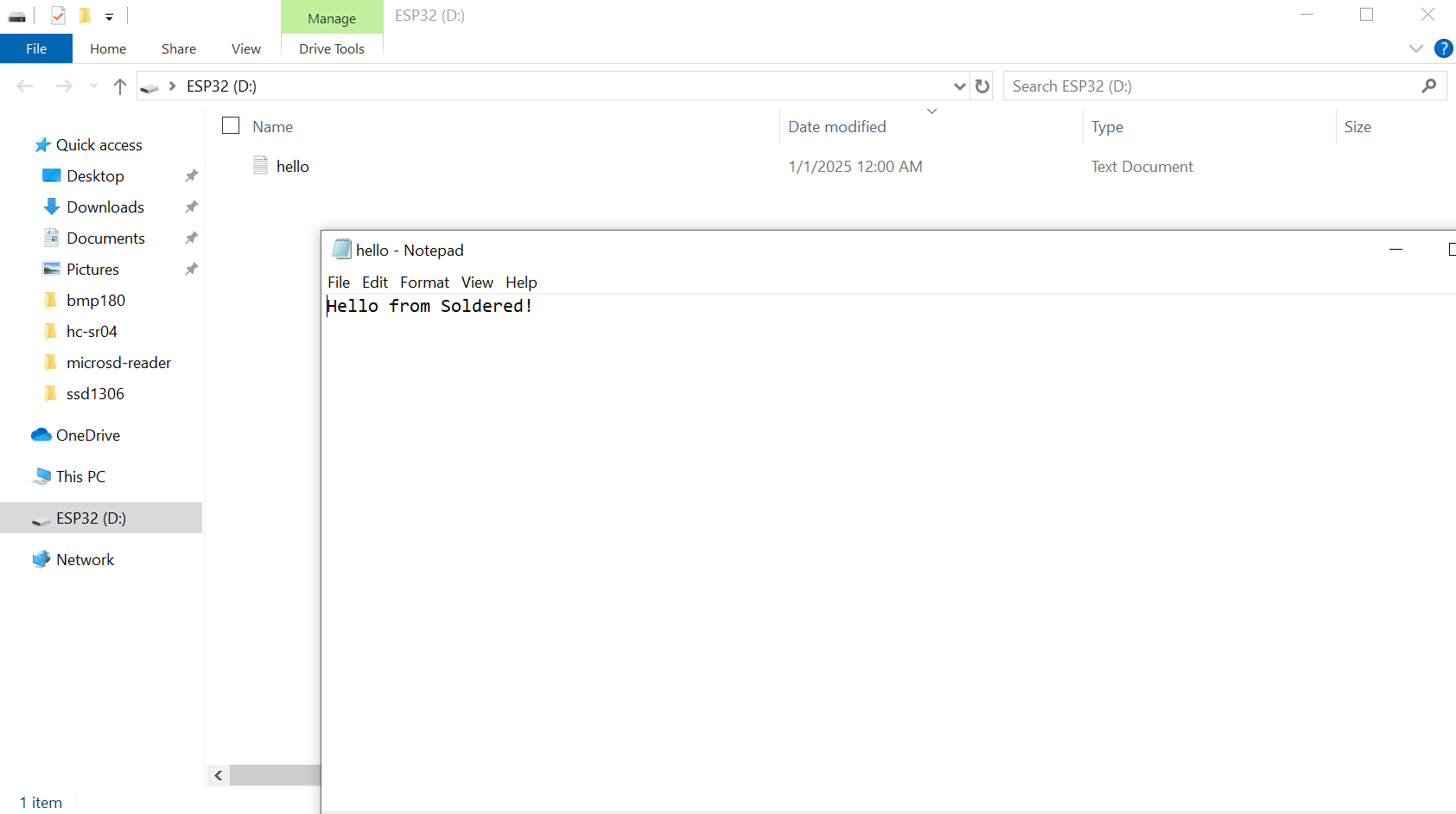Refresh the ESP32 (D:) folder view

(x=982, y=86)
